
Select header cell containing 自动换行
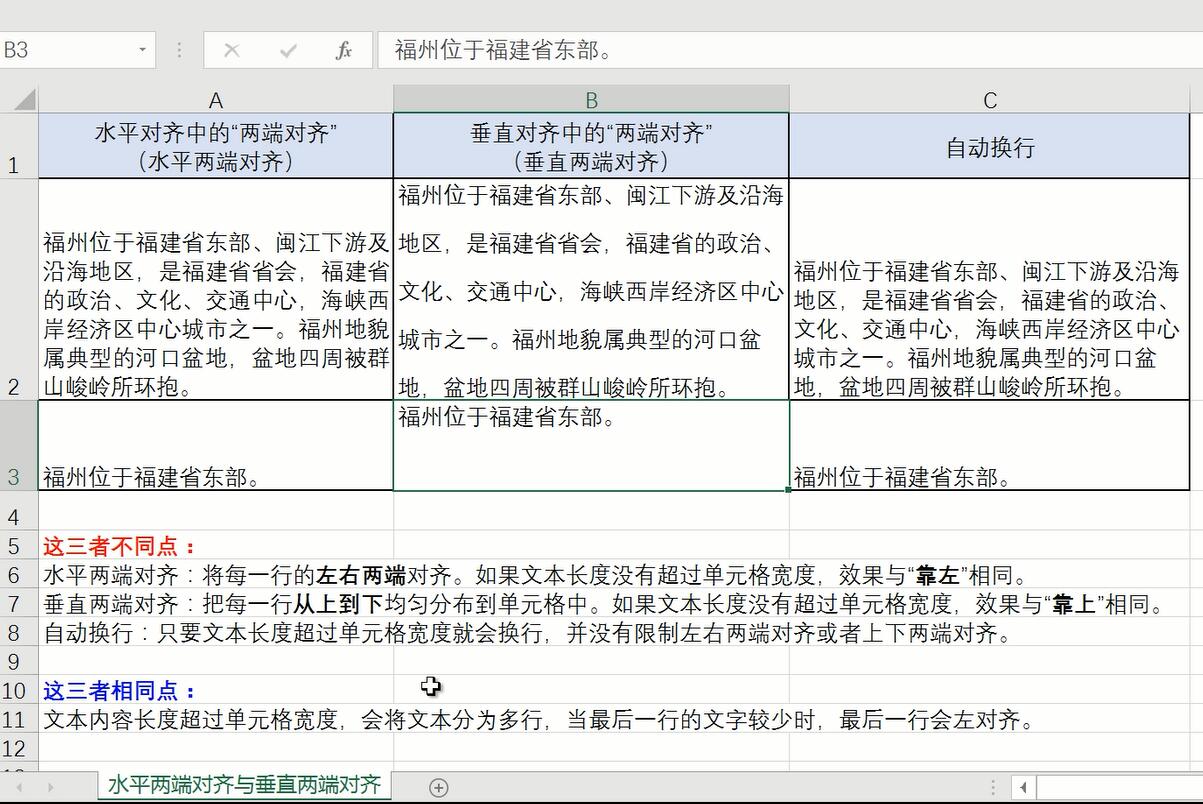(989, 147)
